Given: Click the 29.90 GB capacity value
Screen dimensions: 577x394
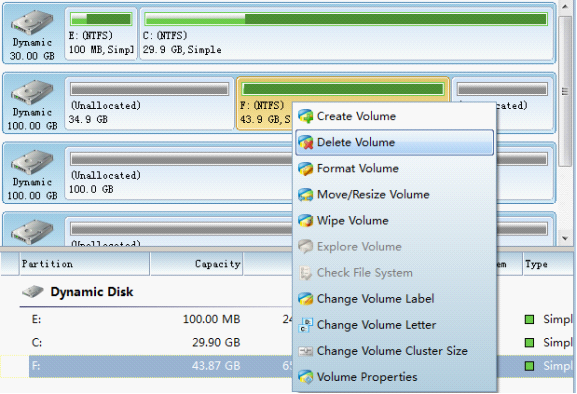Looking at the screenshot, I should (x=216, y=343).
